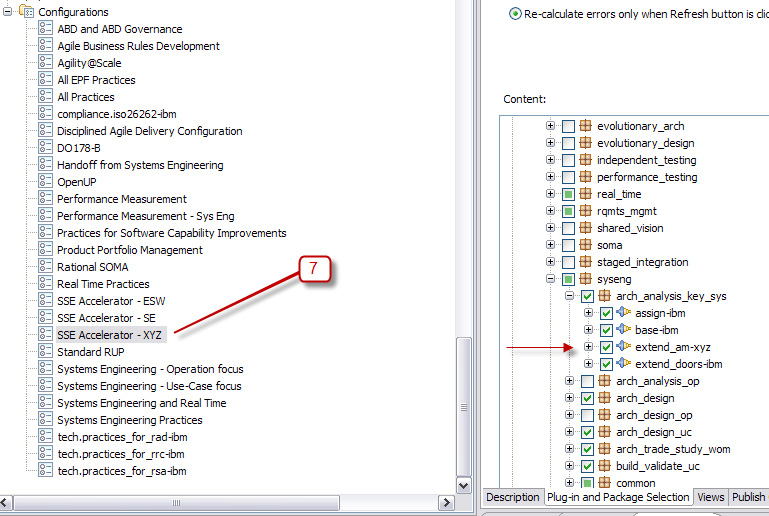Viewport: 769px width, 516px height.
Task: Click the DO178-B configuration icon
Action: pos(45,147)
